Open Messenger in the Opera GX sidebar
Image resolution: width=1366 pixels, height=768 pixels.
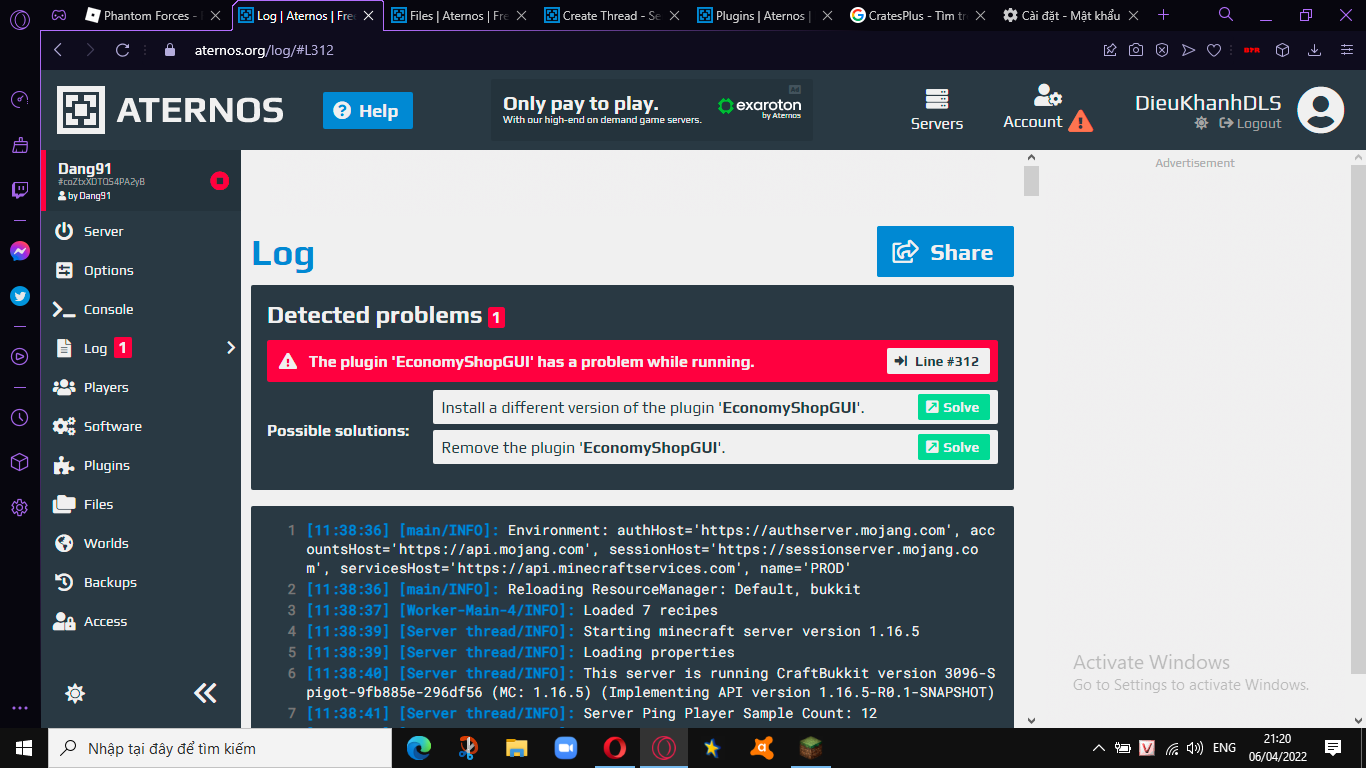tap(20, 251)
